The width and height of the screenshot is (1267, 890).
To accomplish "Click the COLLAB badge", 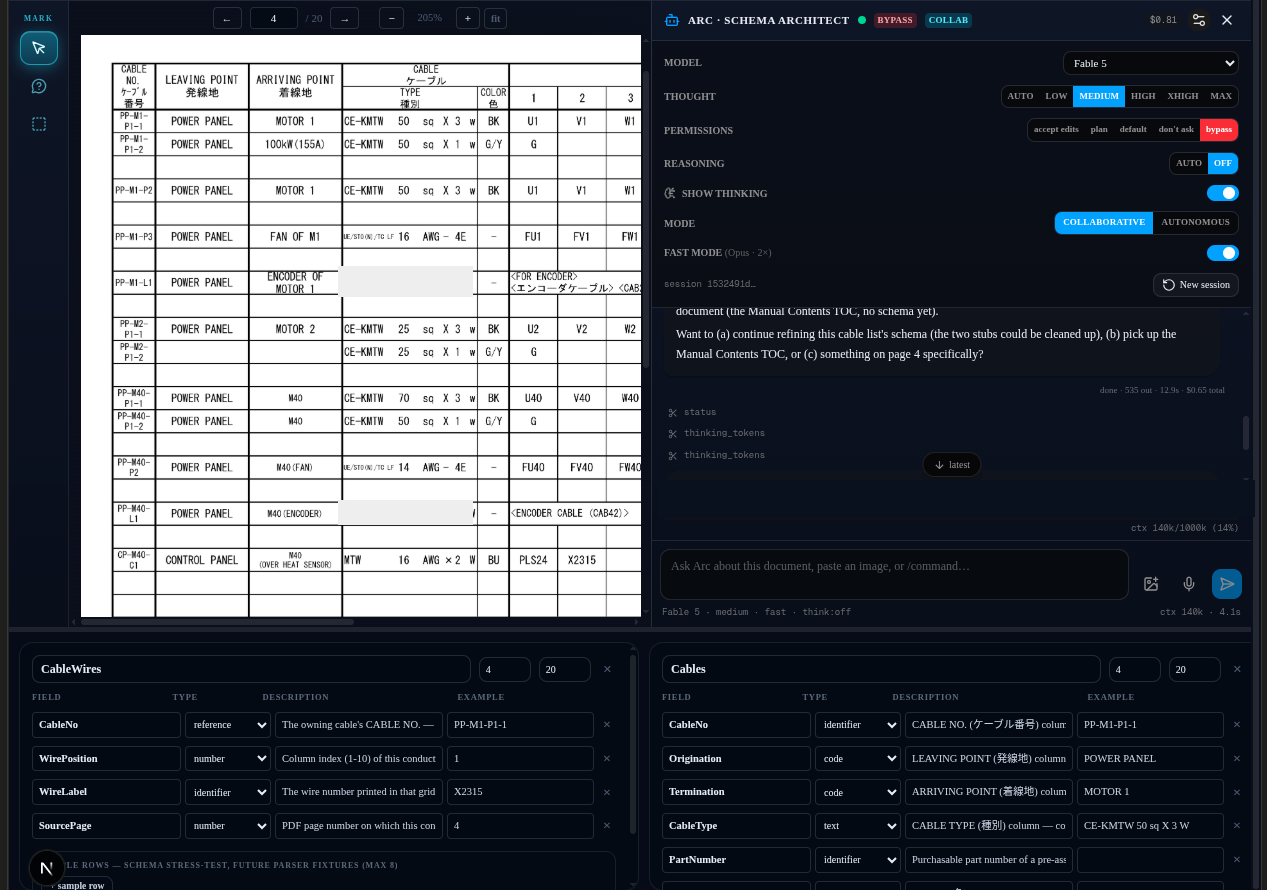I will [x=948, y=20].
